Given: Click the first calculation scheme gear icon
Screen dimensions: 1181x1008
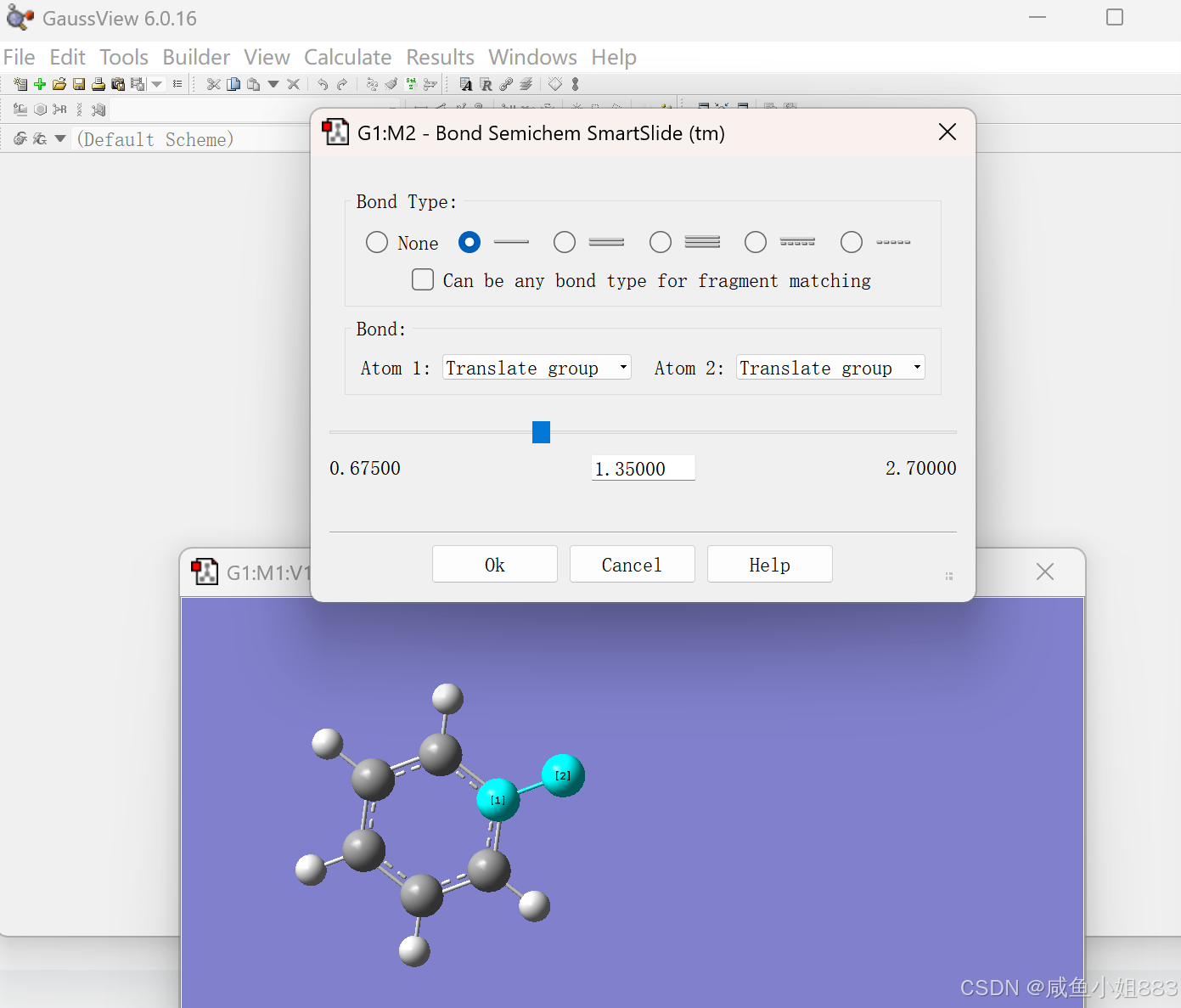Looking at the screenshot, I should click(x=20, y=138).
